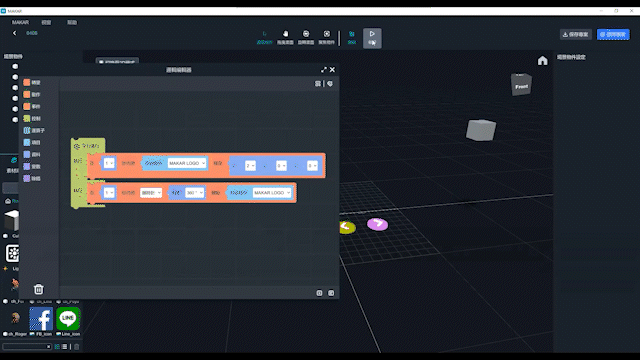Go back using the left arrow

15,33
